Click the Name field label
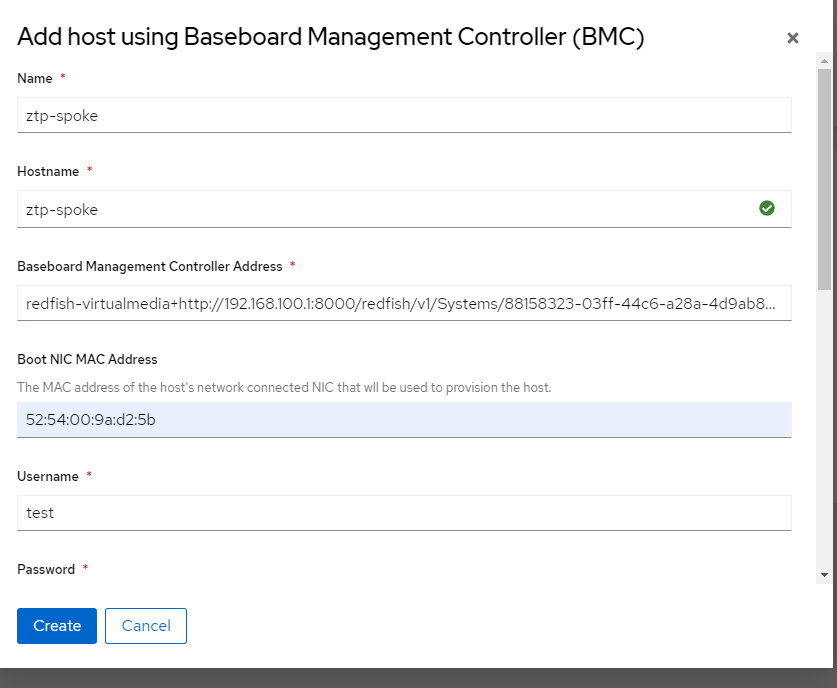The image size is (837, 688). click(x=35, y=78)
